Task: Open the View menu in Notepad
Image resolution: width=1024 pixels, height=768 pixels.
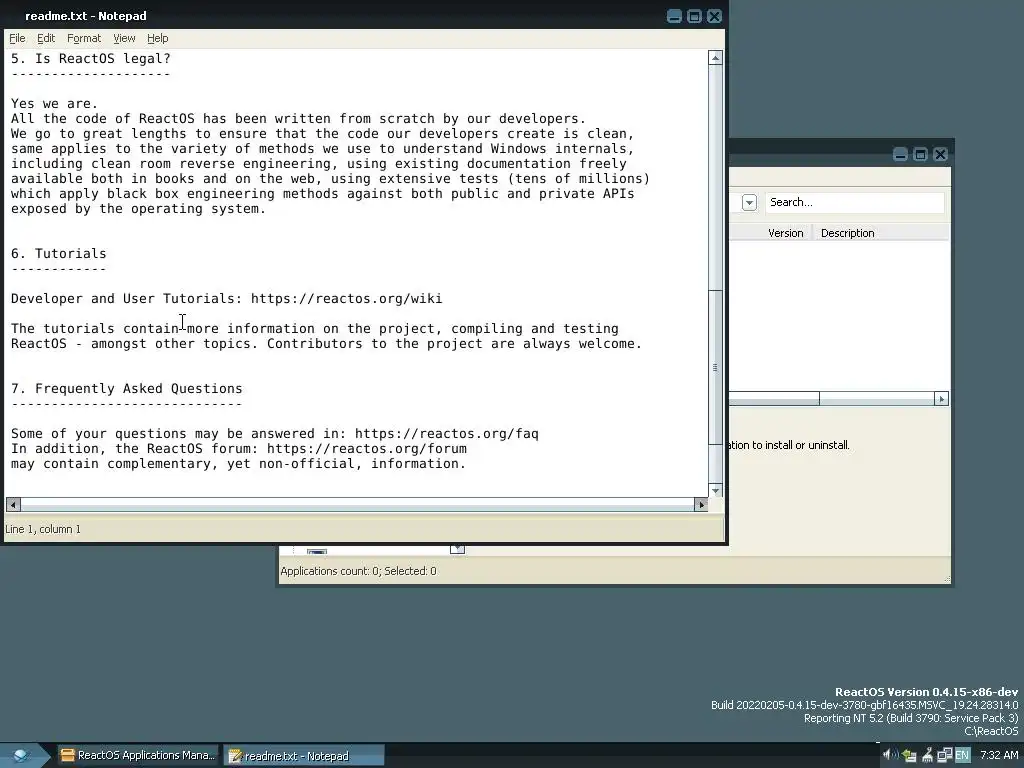Action: 124,39
